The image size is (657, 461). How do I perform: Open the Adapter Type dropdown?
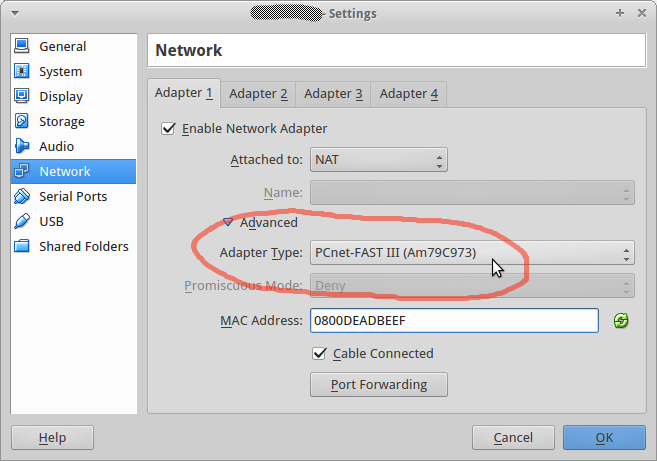tap(472, 253)
